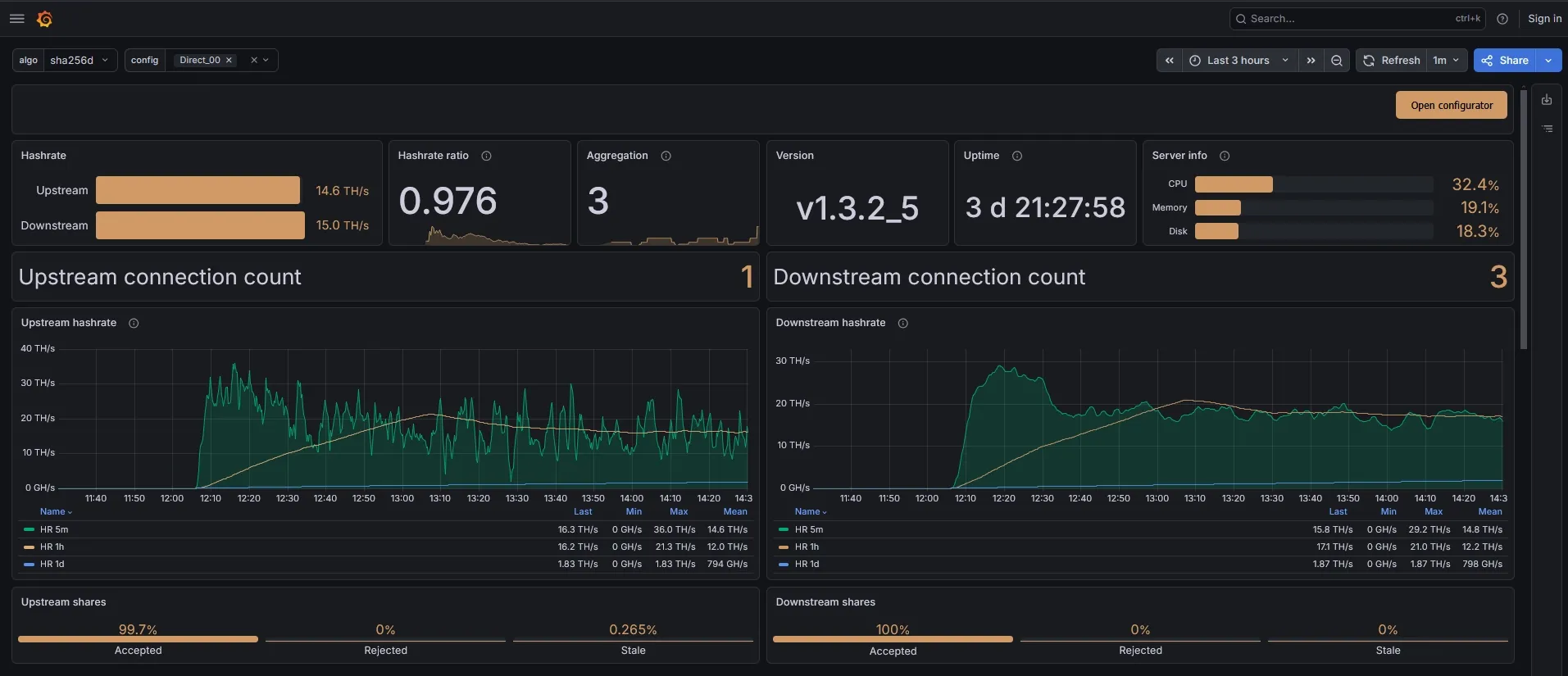Image resolution: width=1568 pixels, height=676 pixels.
Task: Zoom out the time range
Action: coord(1337,60)
